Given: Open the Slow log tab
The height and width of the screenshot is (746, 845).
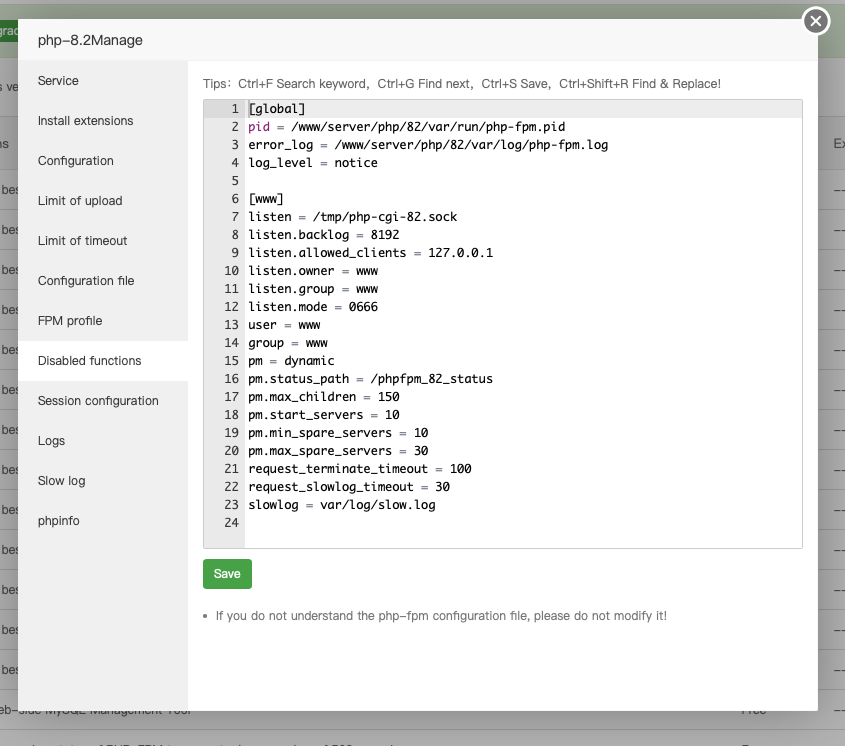Looking at the screenshot, I should (x=62, y=481).
